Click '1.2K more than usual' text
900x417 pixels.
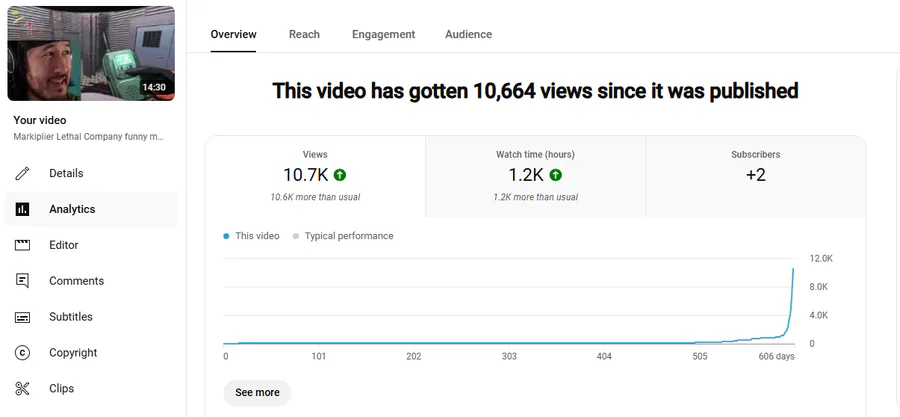[536, 197]
